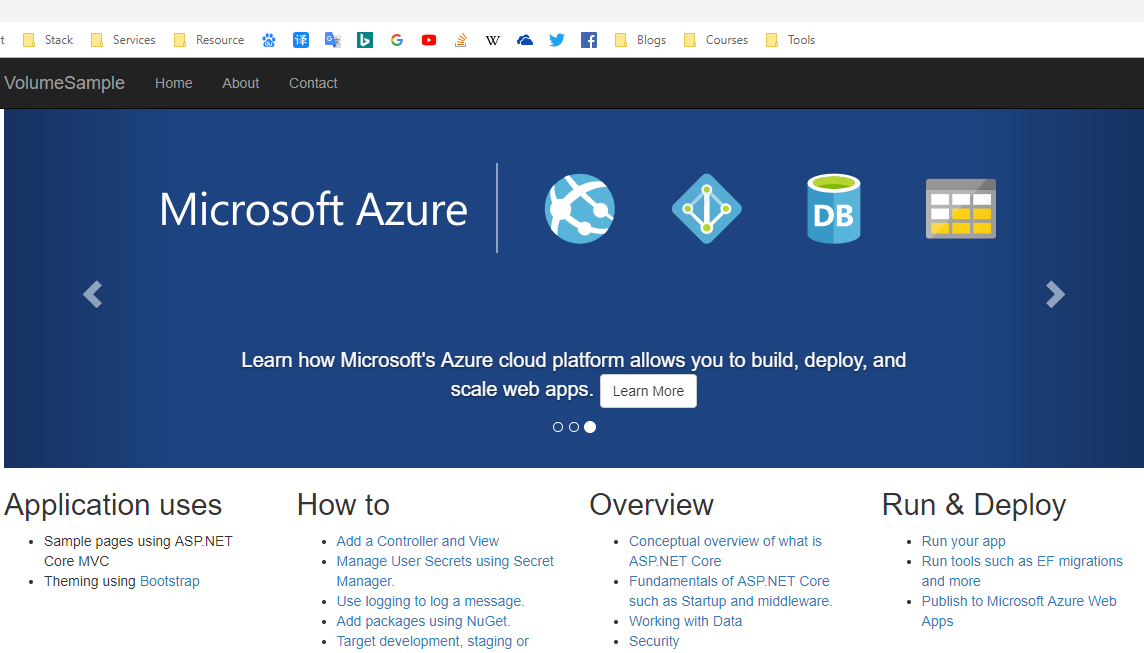Click the Azure Web Apps globe icon
Screen dimensions: 1144x653
(x=580, y=209)
